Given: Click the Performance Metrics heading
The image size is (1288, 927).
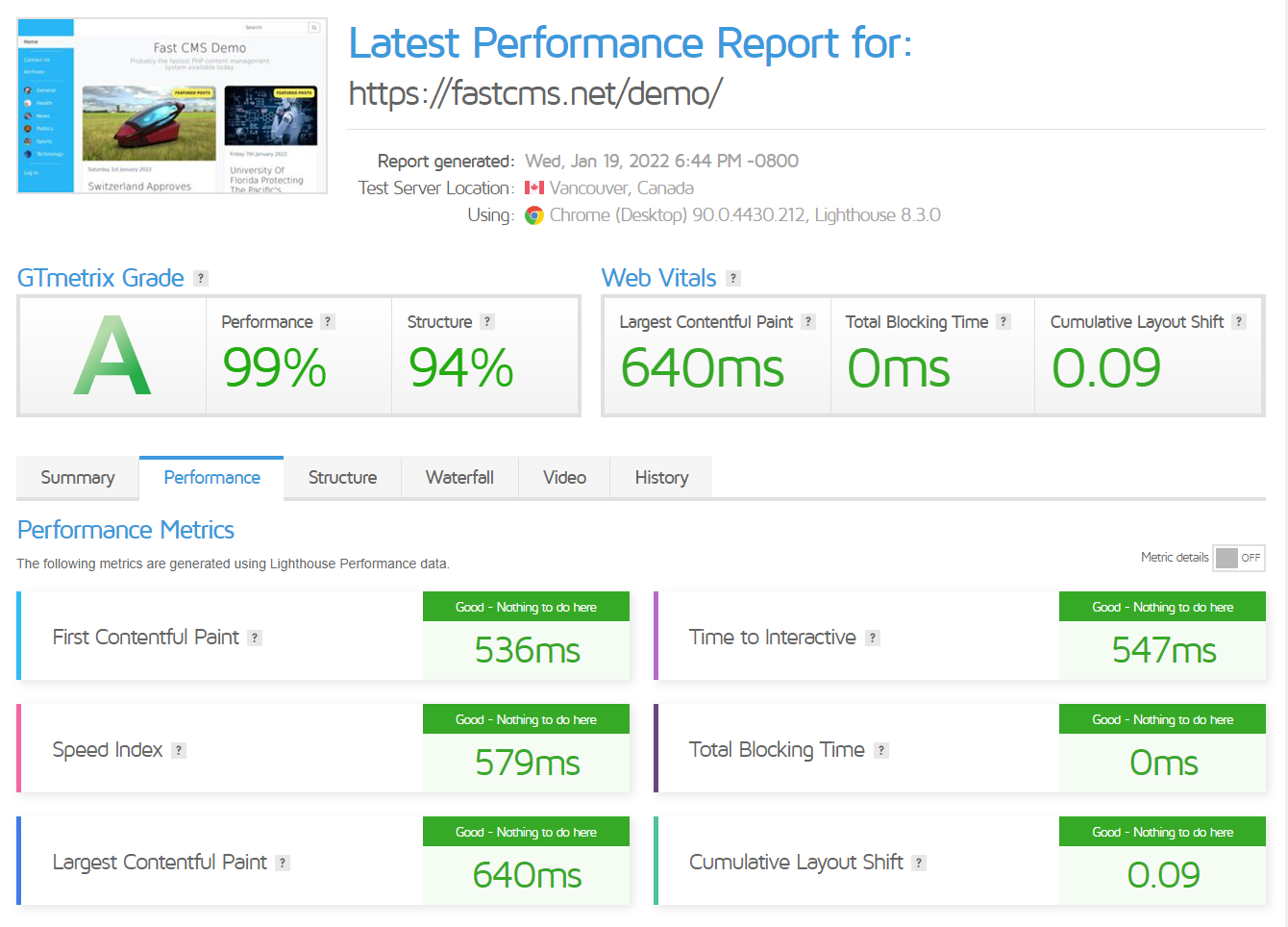Looking at the screenshot, I should click(126, 530).
